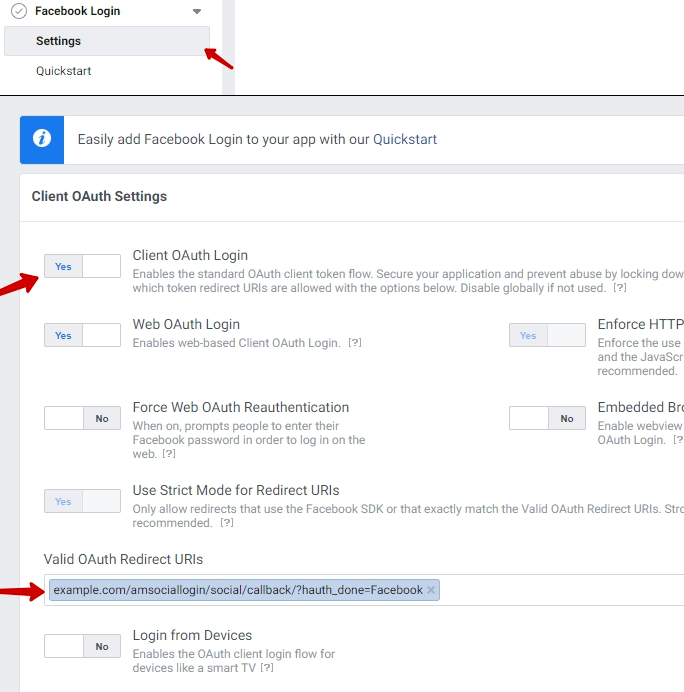
Task: Toggle Use Strict Mode for Redirect URIs
Action: tap(82, 501)
